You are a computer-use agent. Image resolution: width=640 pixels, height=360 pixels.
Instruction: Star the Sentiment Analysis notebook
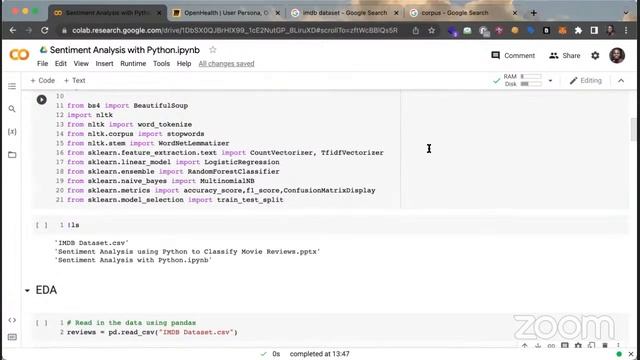tap(213, 50)
